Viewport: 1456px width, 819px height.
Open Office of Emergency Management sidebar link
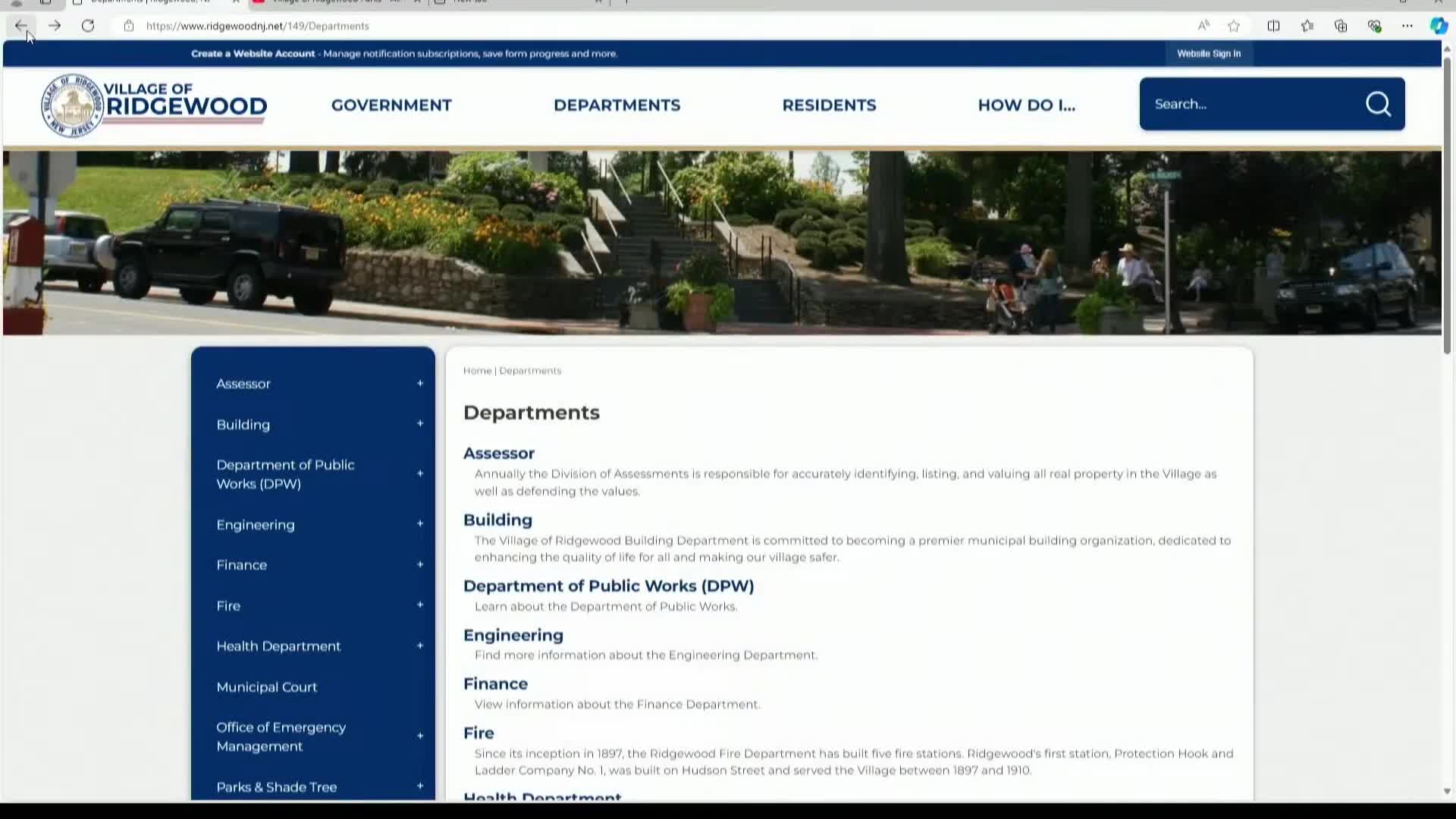281,736
